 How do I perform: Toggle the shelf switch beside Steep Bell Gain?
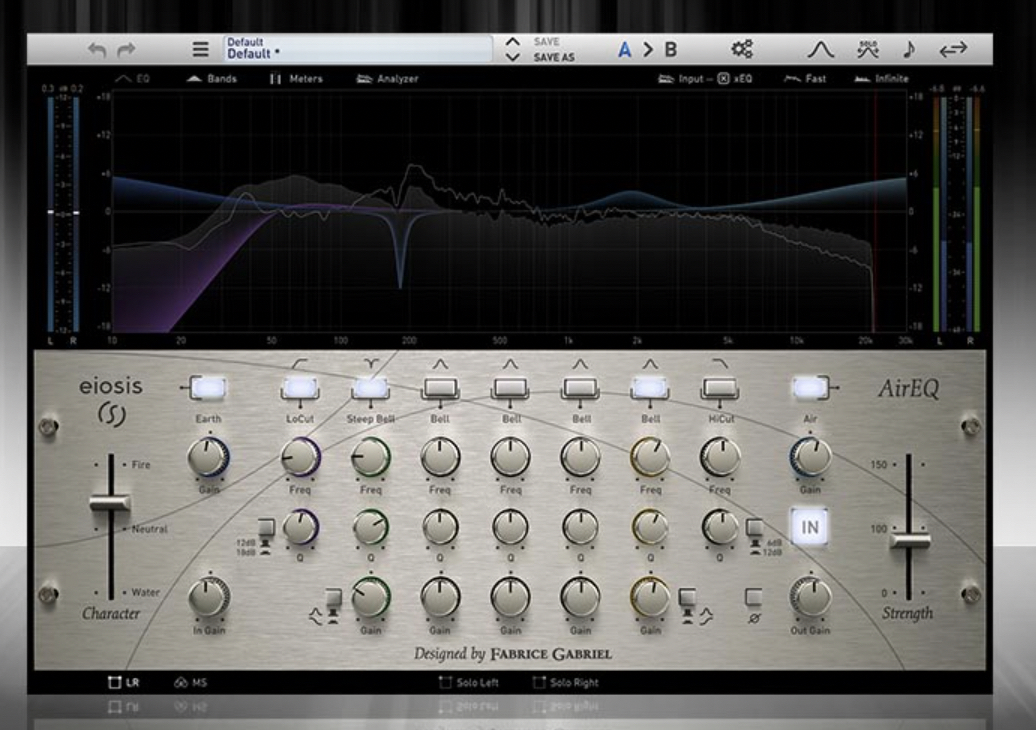334,598
